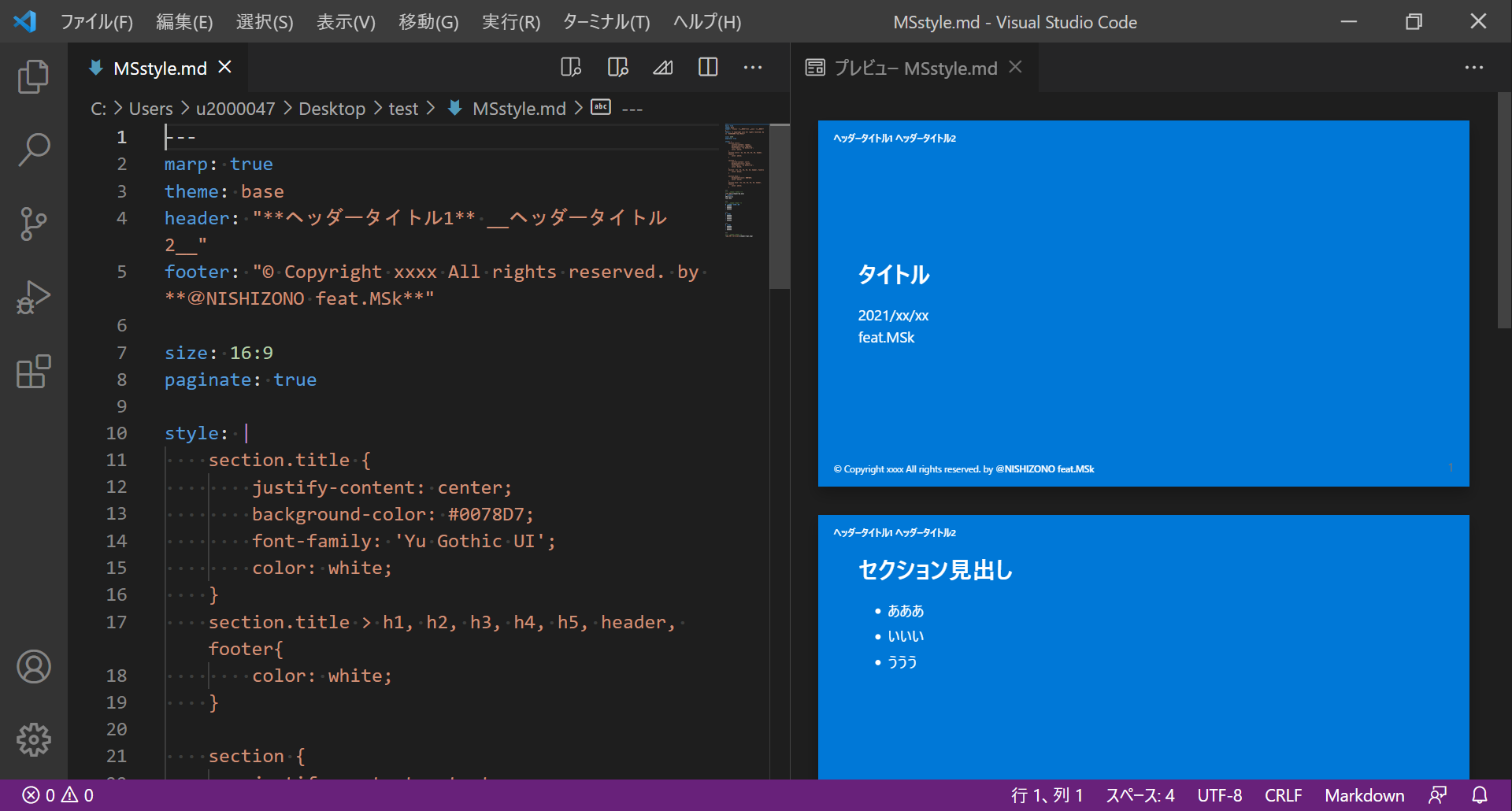Open the 表示(V) menu

pos(346,22)
